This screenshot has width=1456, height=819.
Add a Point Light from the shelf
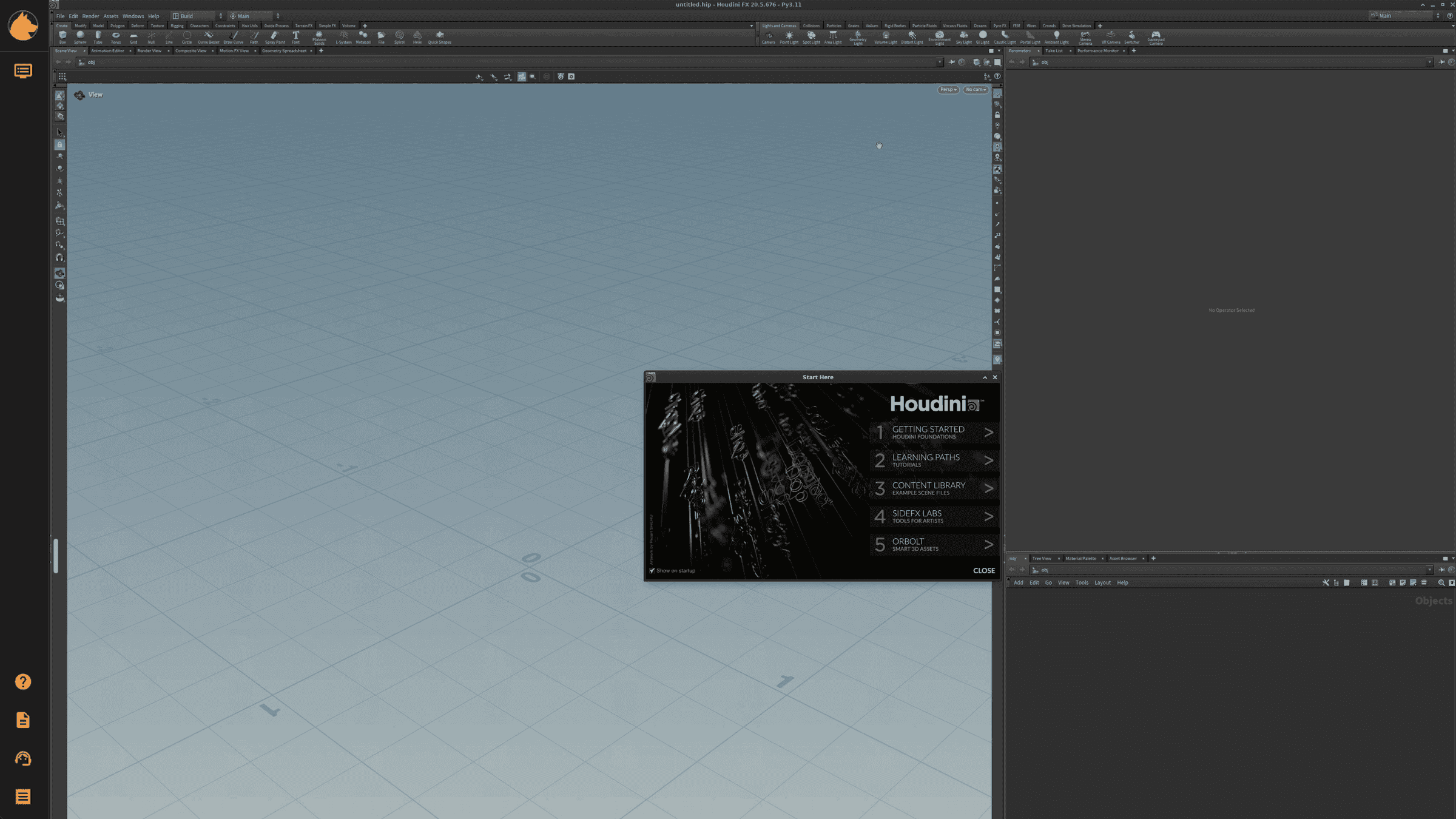pos(789,38)
